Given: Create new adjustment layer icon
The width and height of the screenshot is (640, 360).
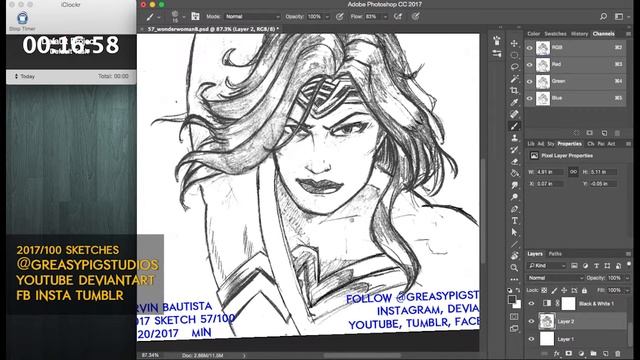Looking at the screenshot, I should point(581,353).
